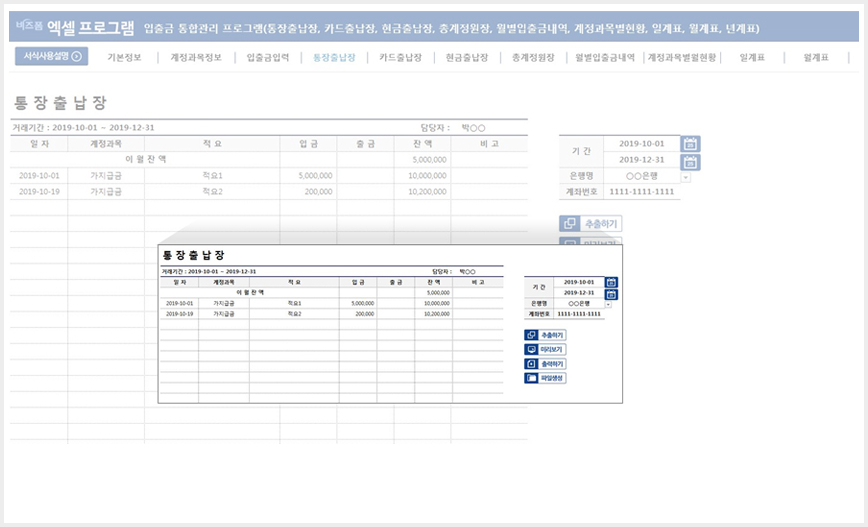Open the 입출금입력 tab

pos(268,57)
